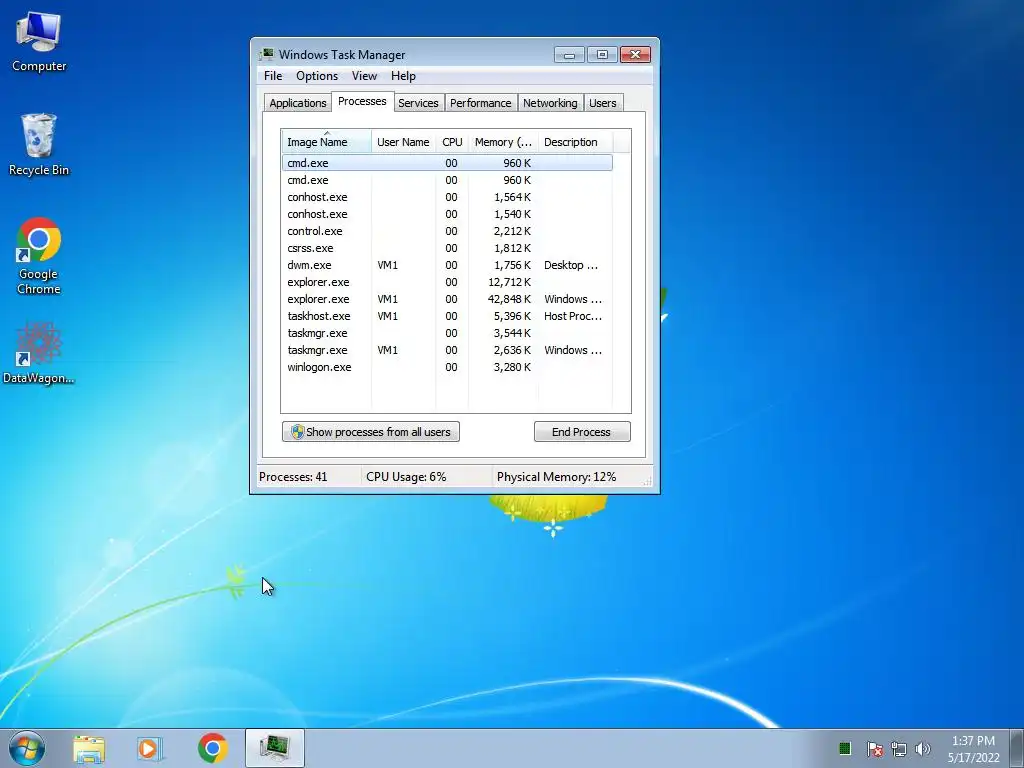Viewport: 1024px width, 768px height.
Task: Select the Processes tab
Action: [x=362, y=101]
